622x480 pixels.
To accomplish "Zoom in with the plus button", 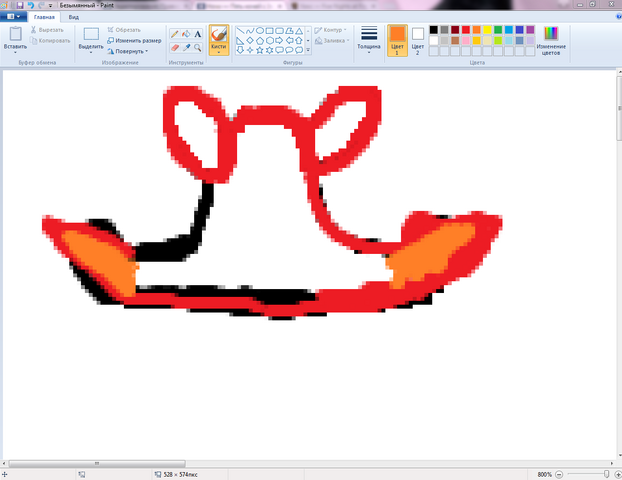I will [x=618, y=474].
